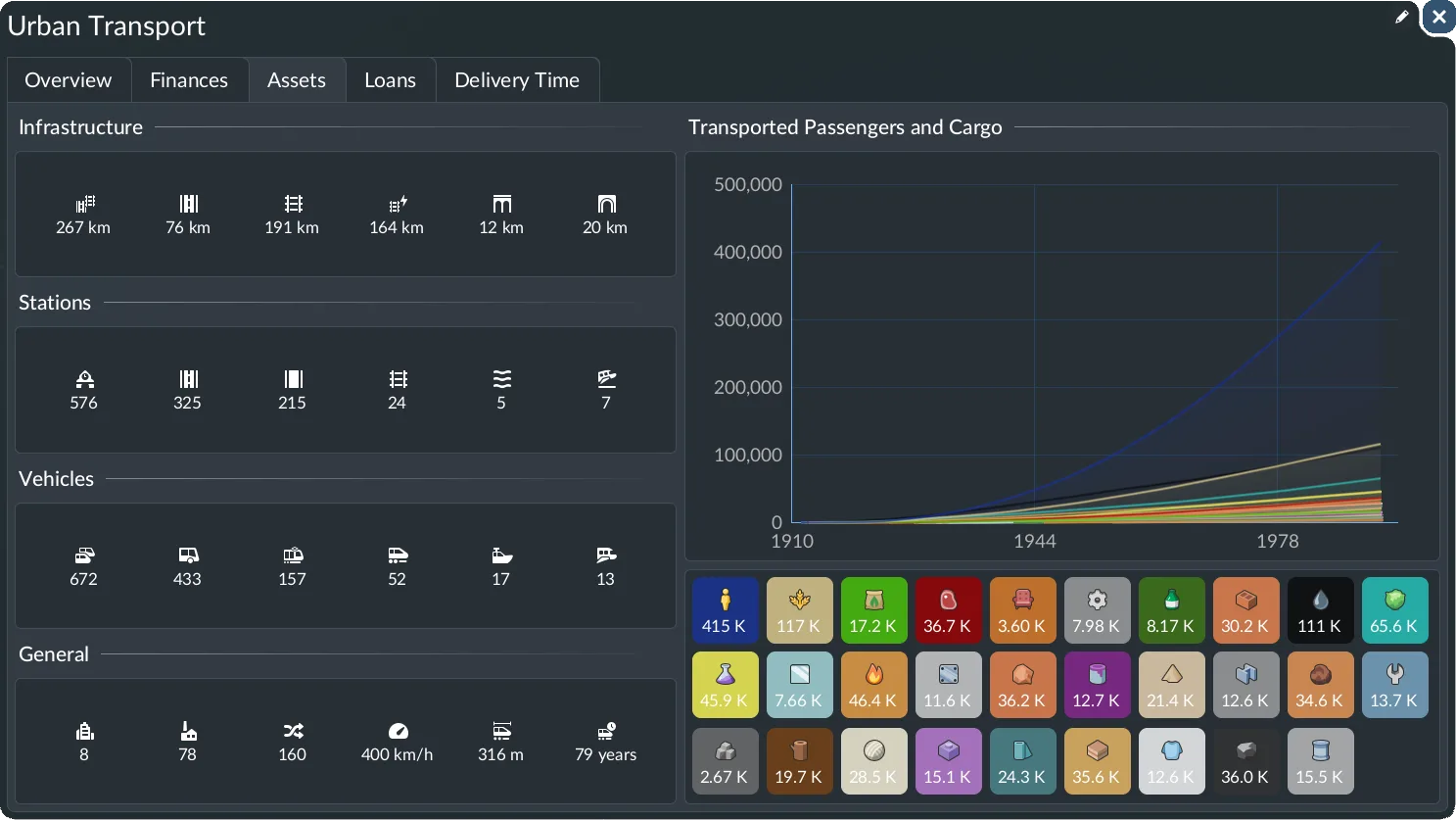Click the electrified track icon above 164 km
Image resolution: width=1456 pixels, height=820 pixels.
398,204
